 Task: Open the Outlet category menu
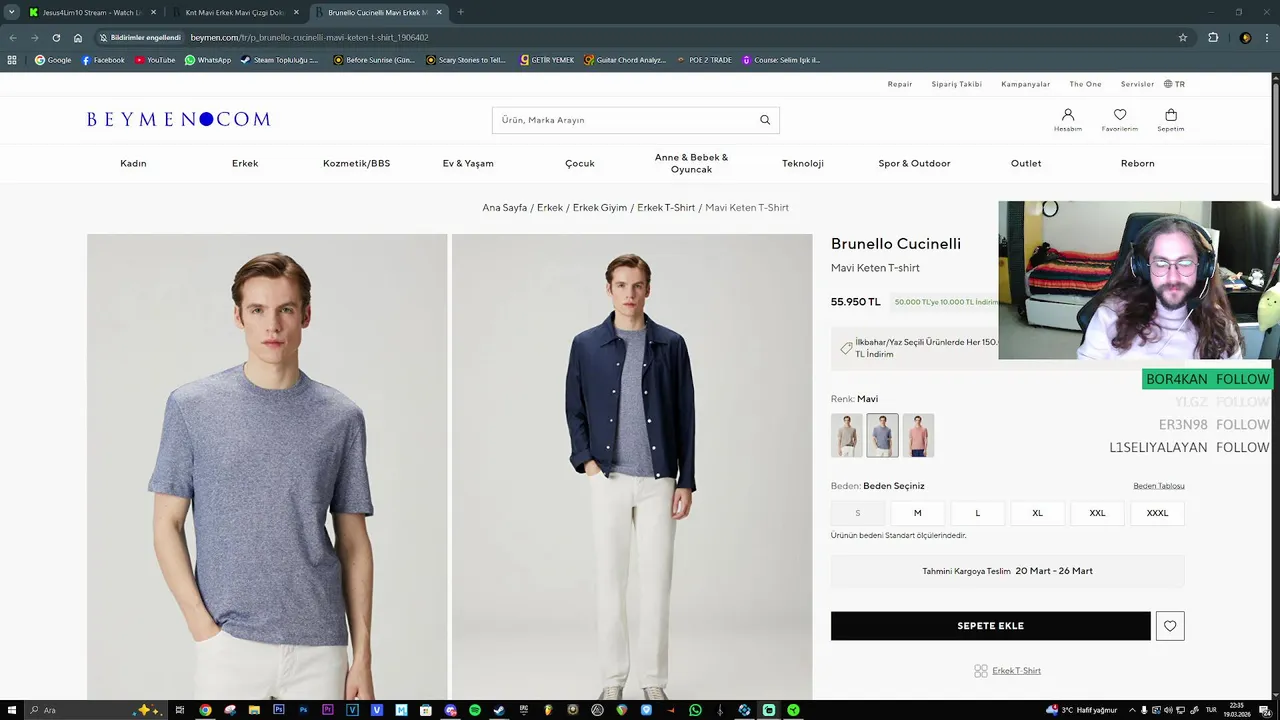(x=1026, y=163)
